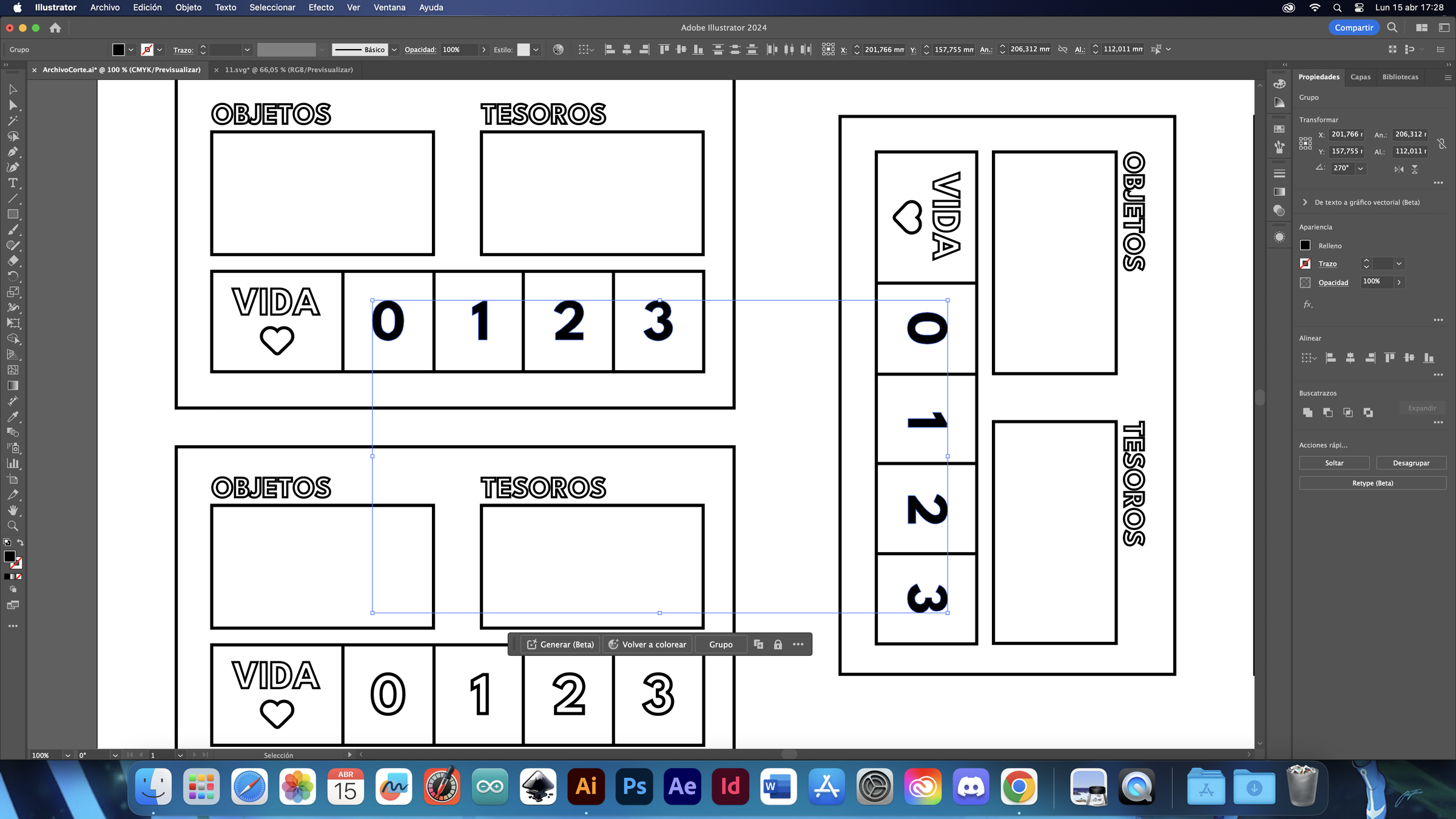Select the Rotate tool
The height and width of the screenshot is (819, 1456).
[13, 277]
